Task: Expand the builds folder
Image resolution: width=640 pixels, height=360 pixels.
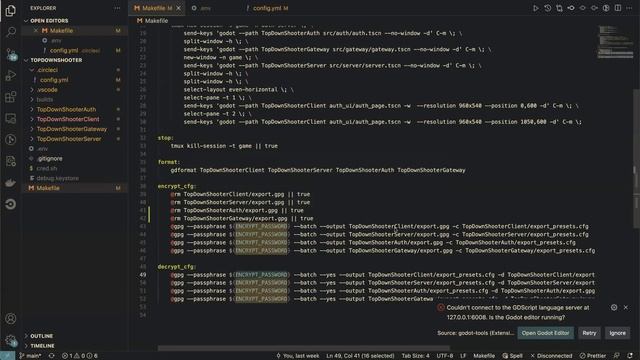Action: [45, 100]
